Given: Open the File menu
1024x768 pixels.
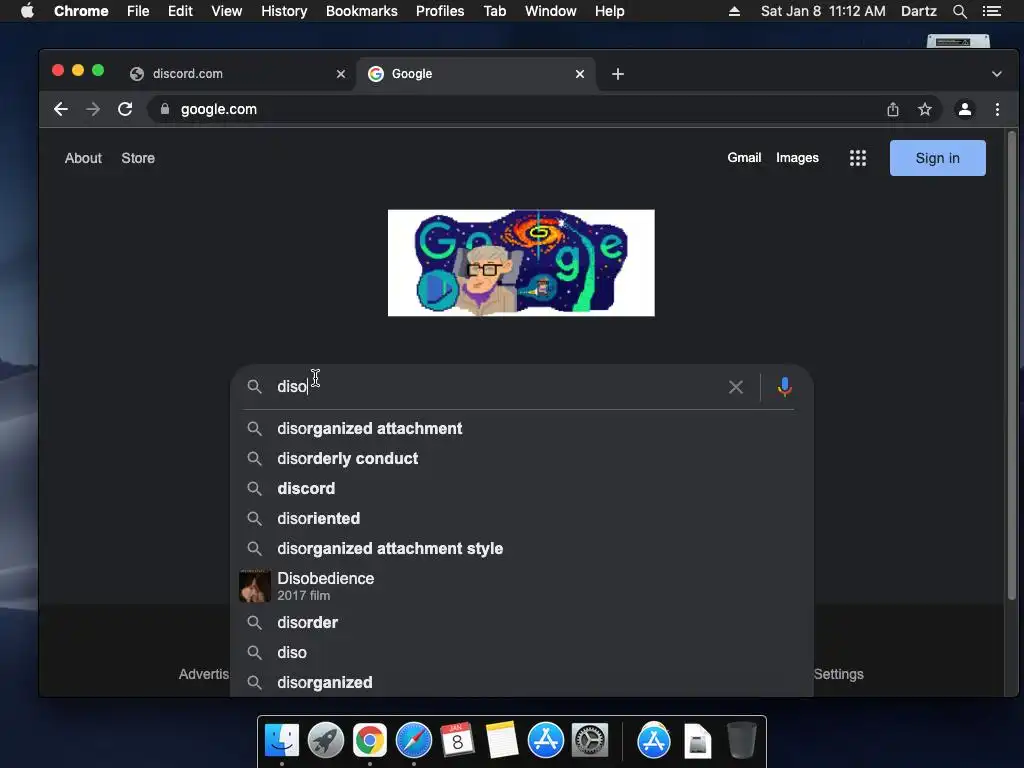Looking at the screenshot, I should pos(138,11).
